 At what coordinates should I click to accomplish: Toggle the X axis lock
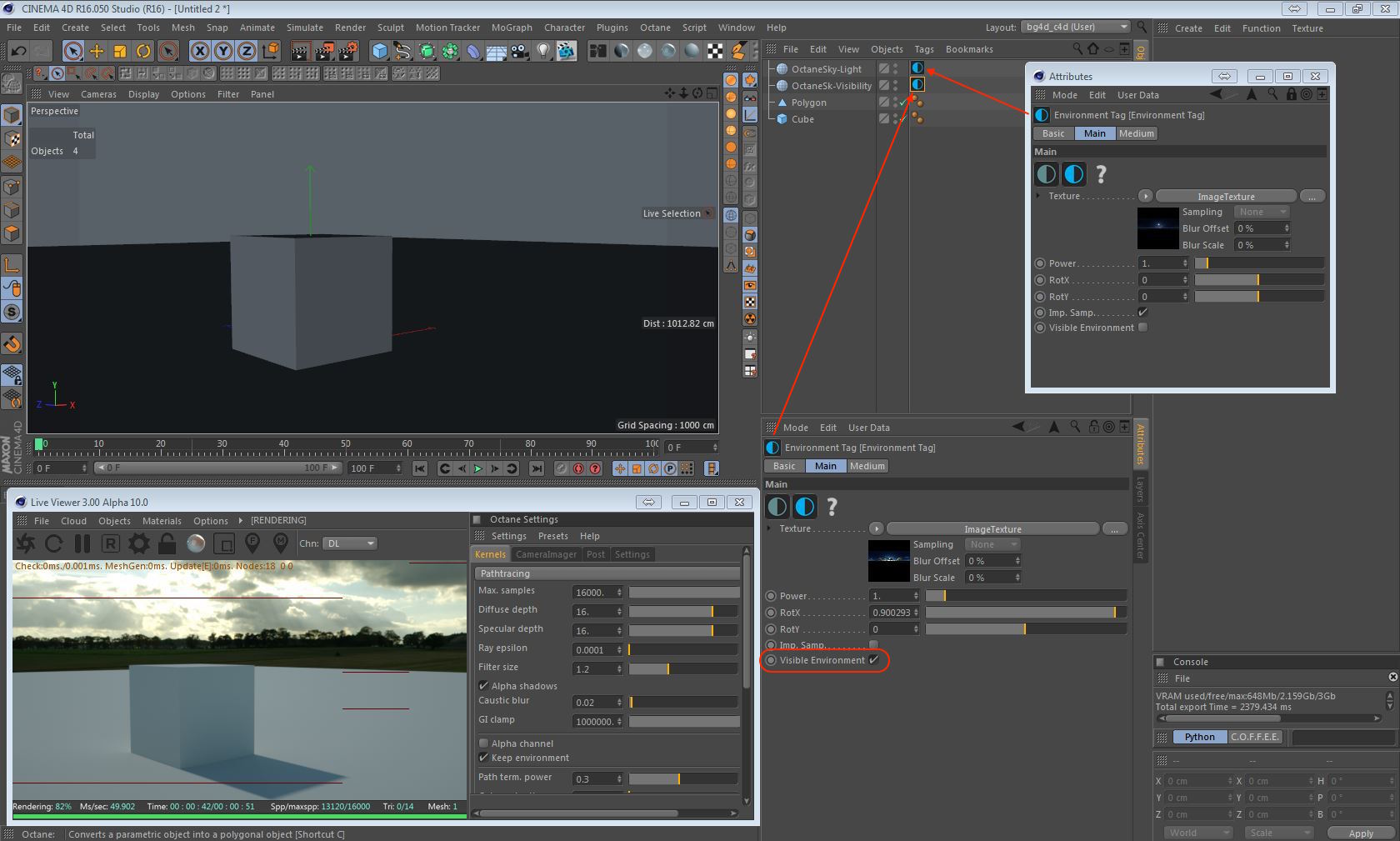tap(200, 51)
